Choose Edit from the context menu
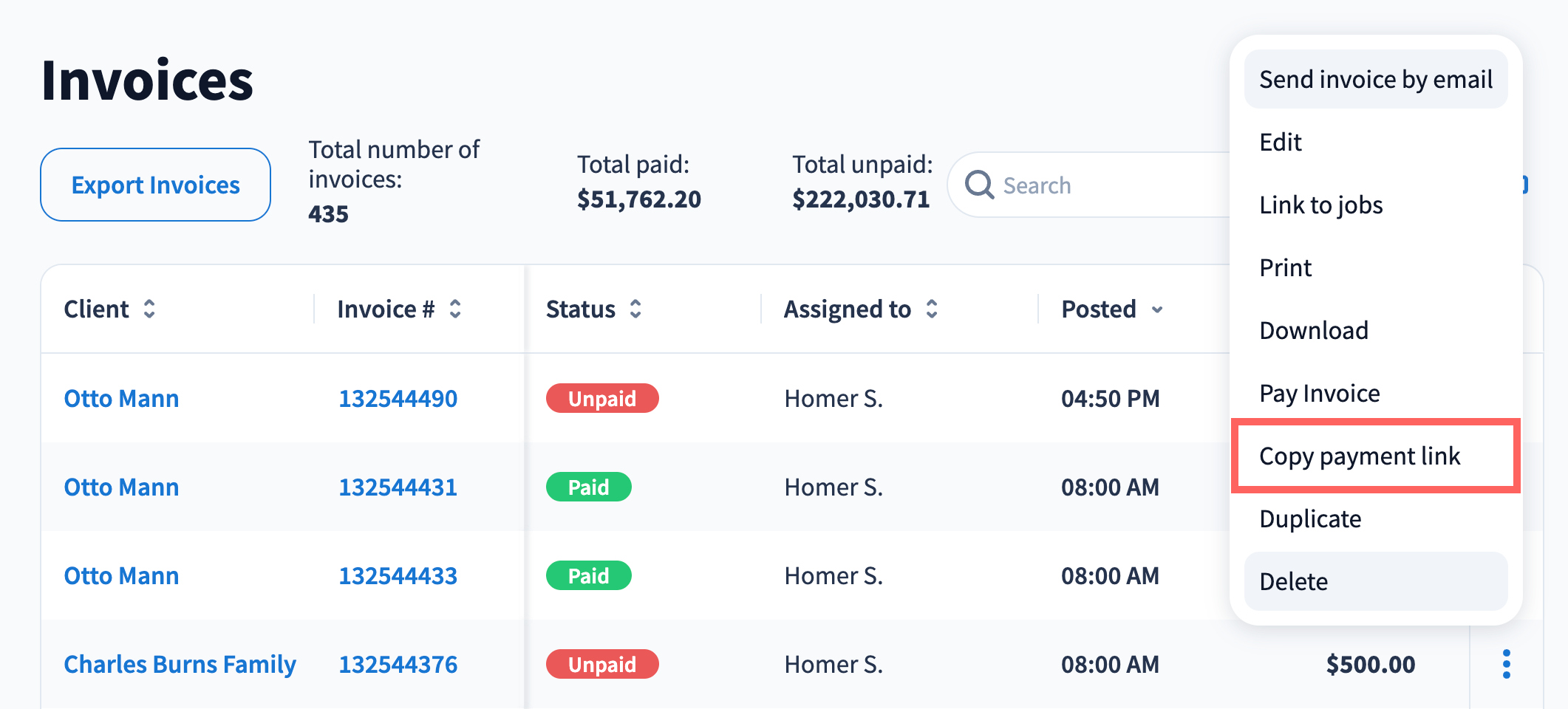 (x=1281, y=142)
